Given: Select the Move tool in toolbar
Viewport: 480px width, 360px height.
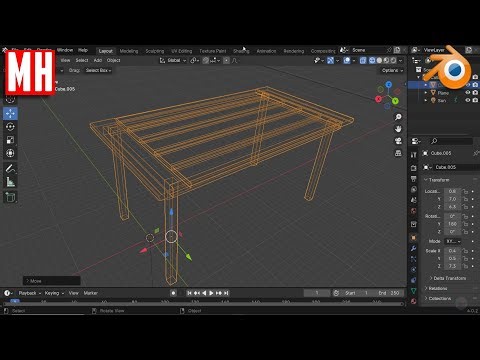Looking at the screenshot, I should (x=10, y=113).
